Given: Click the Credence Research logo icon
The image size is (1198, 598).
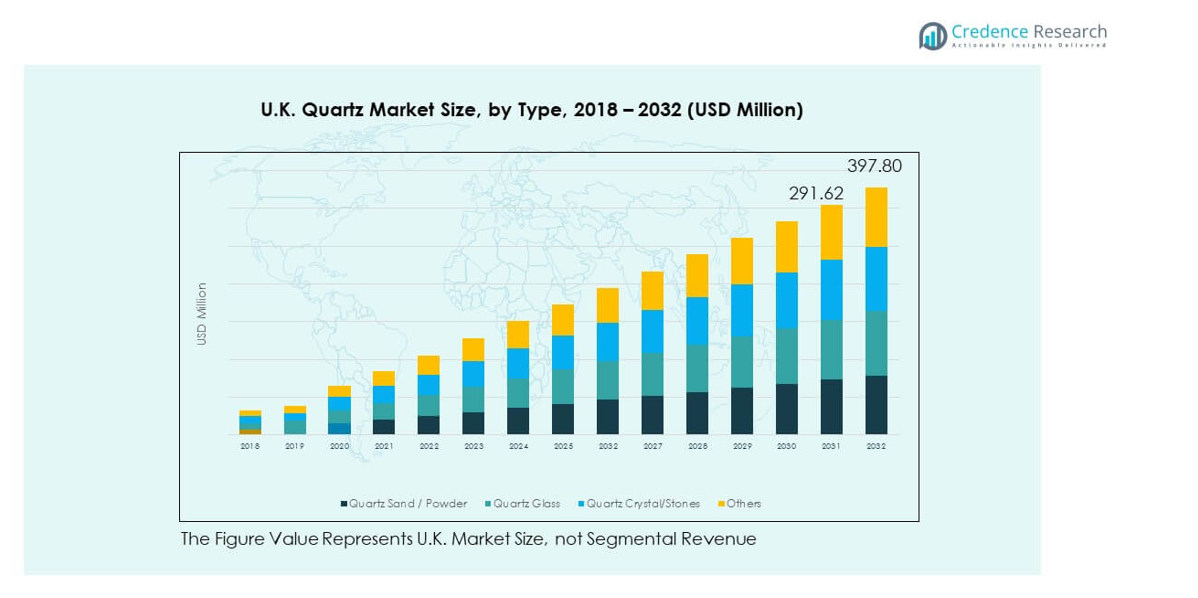Looking at the screenshot, I should pyautogui.click(x=933, y=36).
